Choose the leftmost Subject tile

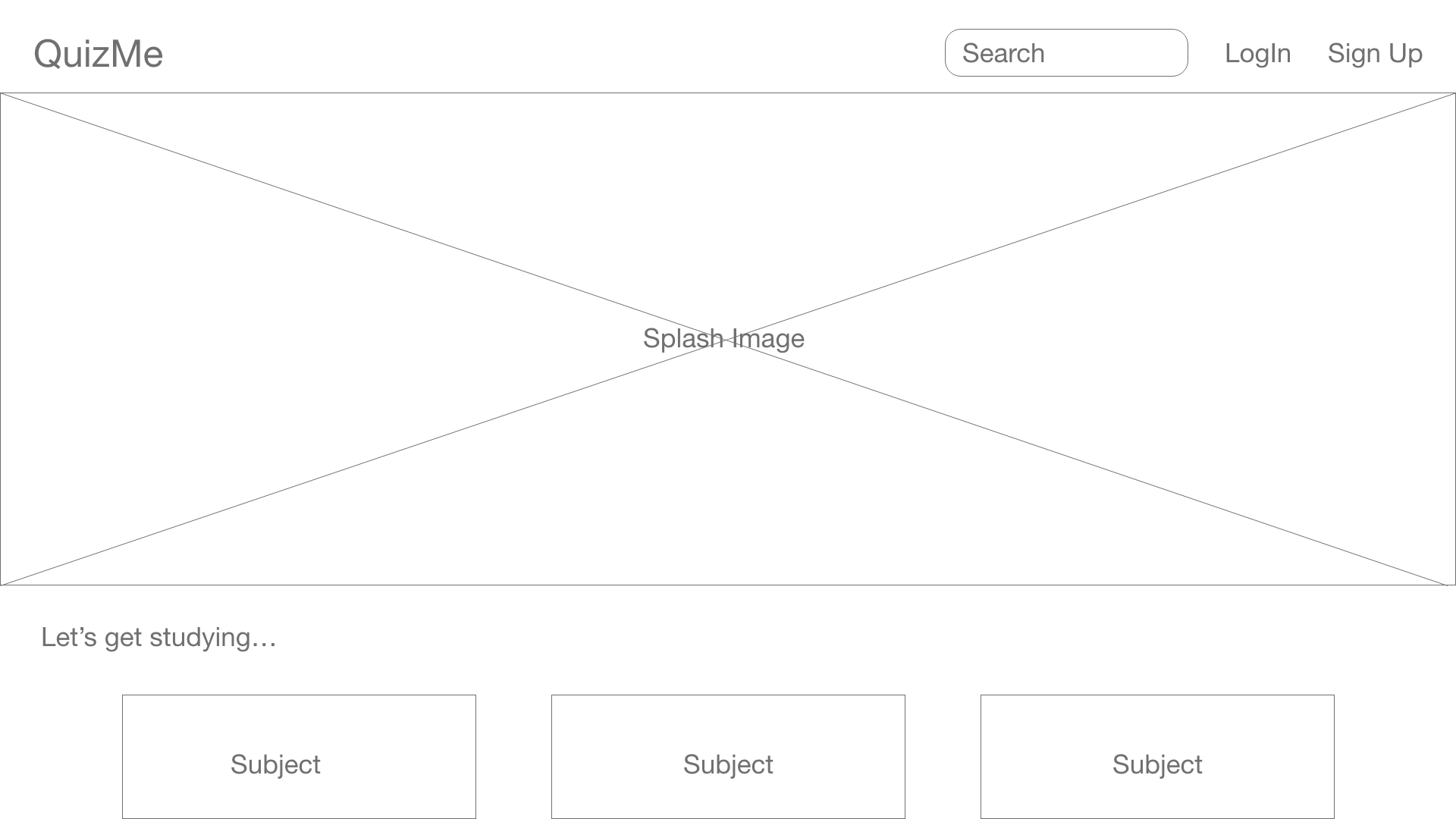[299, 757]
